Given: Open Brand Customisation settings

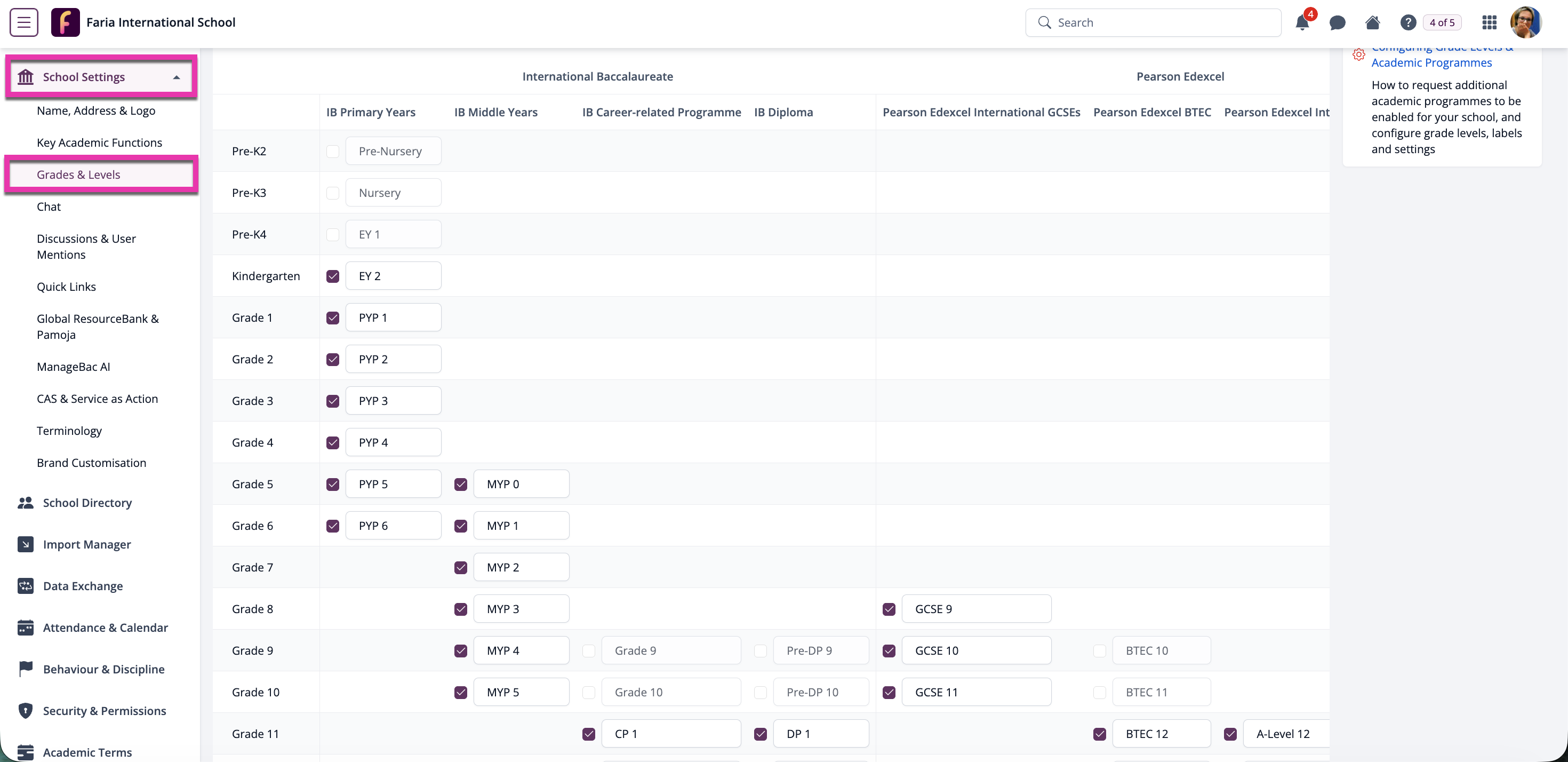Looking at the screenshot, I should (x=91, y=462).
